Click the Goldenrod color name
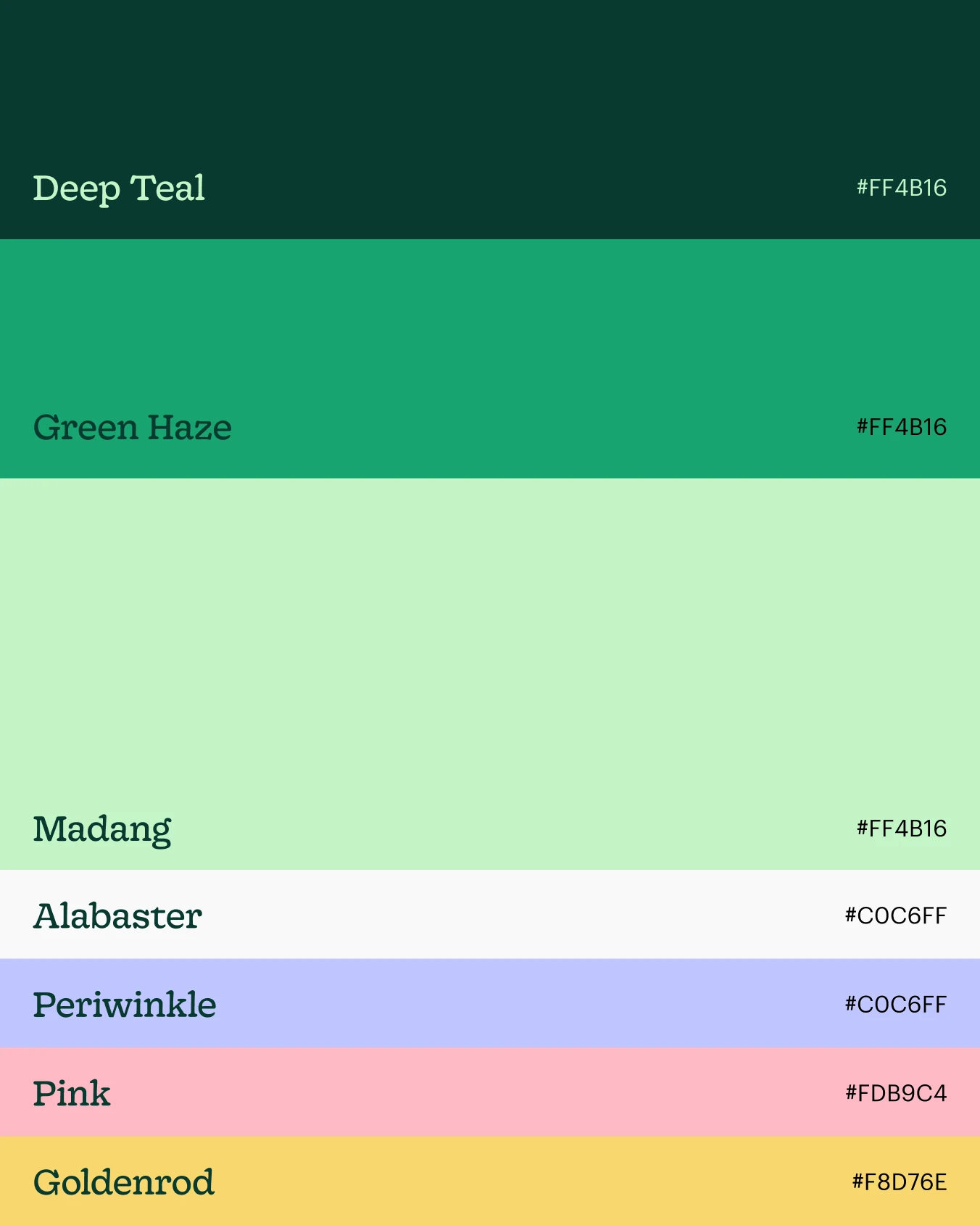This screenshot has width=980, height=1225. (124, 1182)
